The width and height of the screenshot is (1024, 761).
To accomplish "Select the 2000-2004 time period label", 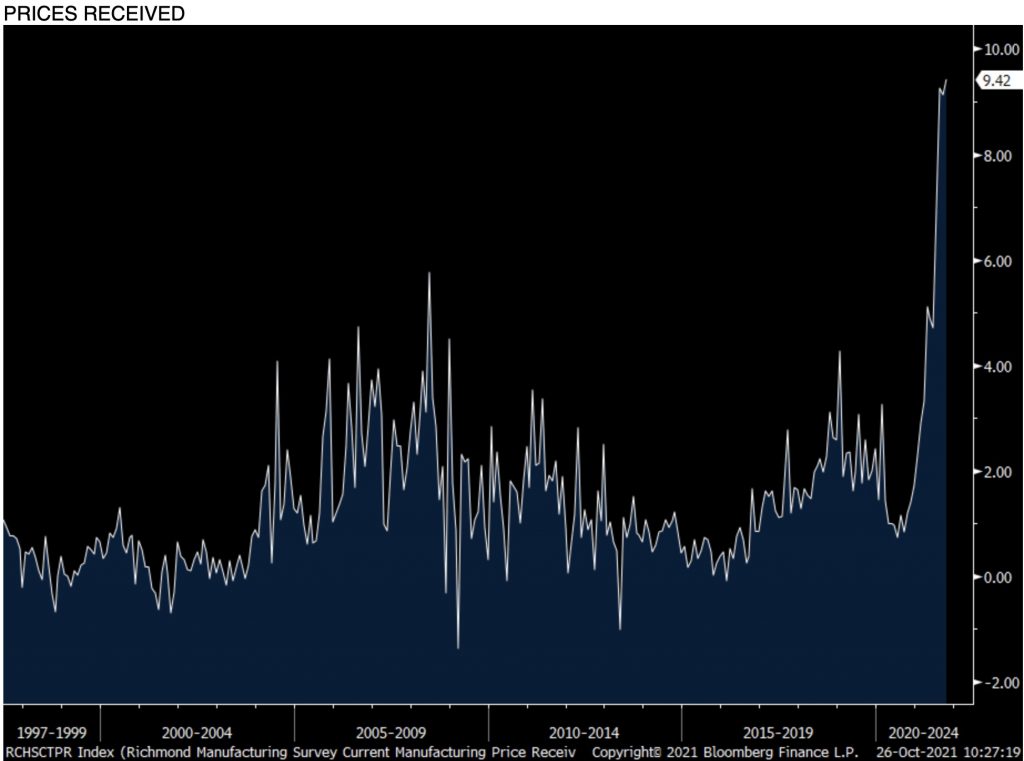I will point(197,732).
